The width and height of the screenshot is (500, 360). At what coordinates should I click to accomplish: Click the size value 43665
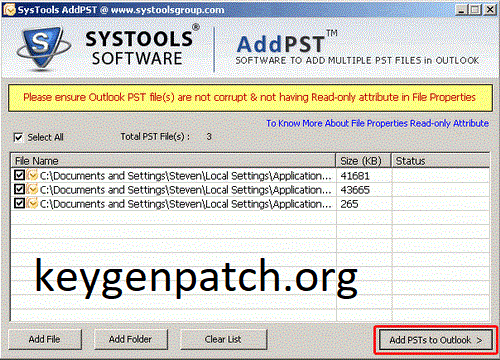[355, 190]
